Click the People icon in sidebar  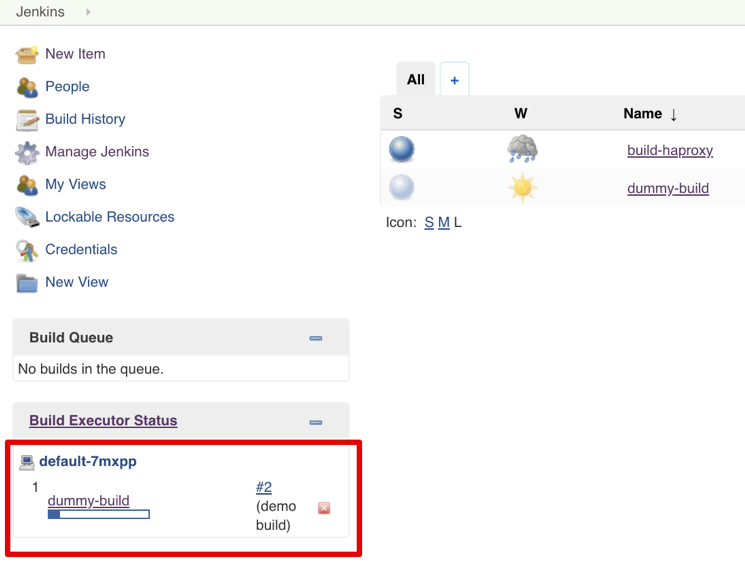27,87
